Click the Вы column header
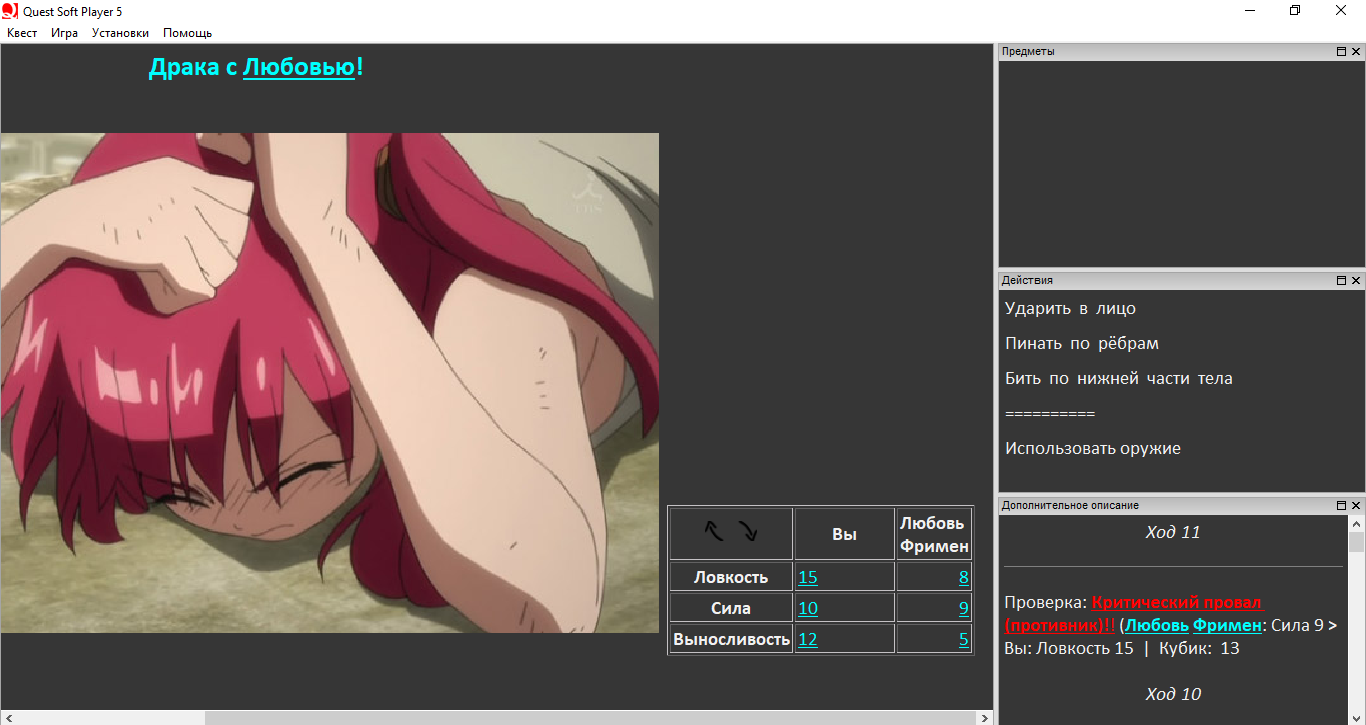The width and height of the screenshot is (1366, 725). pyautogui.click(x=845, y=534)
